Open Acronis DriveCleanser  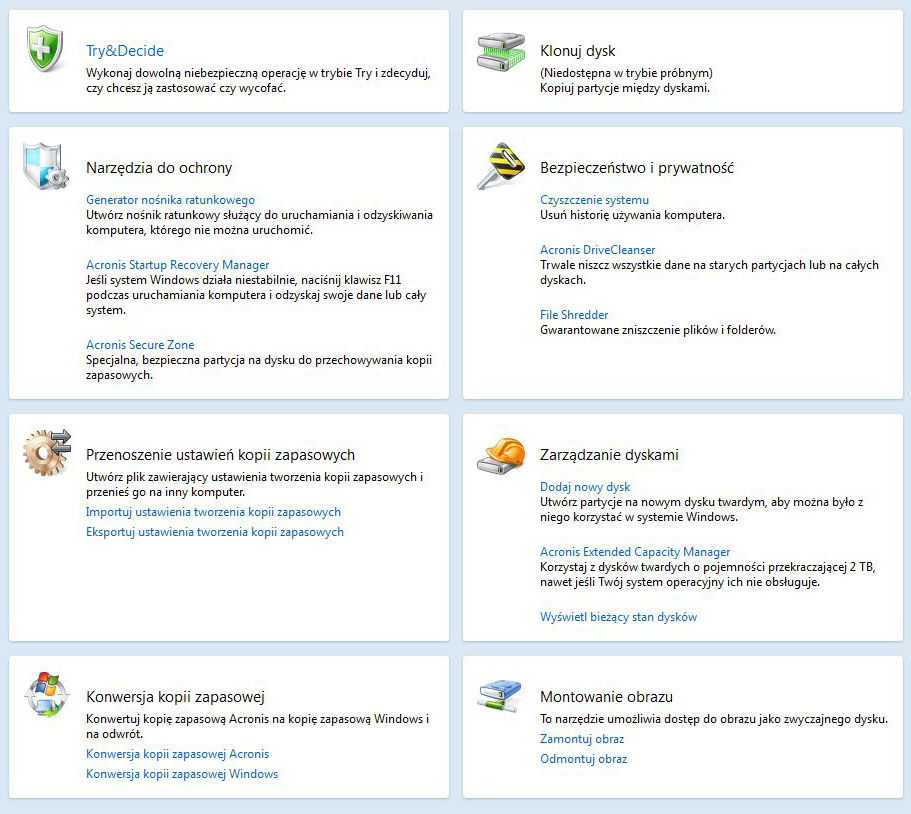(597, 250)
